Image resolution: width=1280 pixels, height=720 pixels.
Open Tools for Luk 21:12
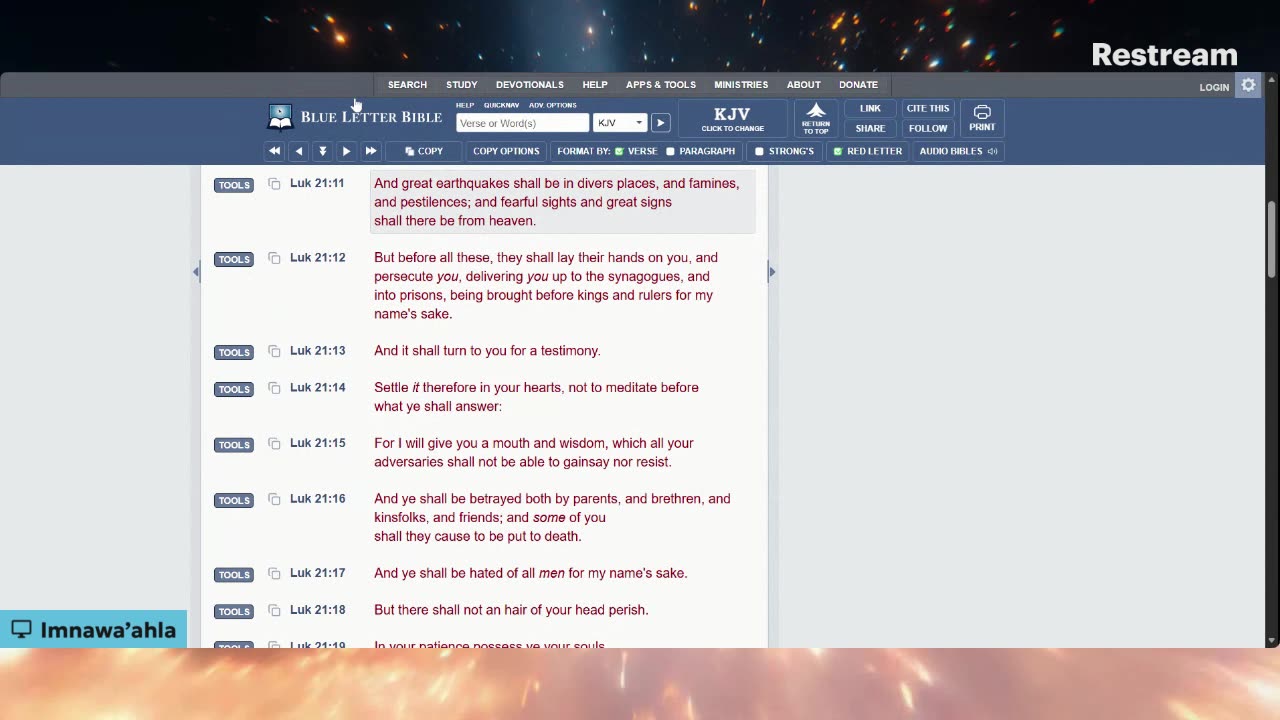coord(234,260)
